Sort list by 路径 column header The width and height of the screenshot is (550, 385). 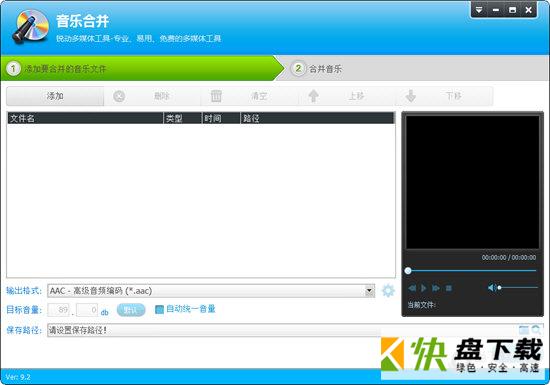[x=317, y=119]
